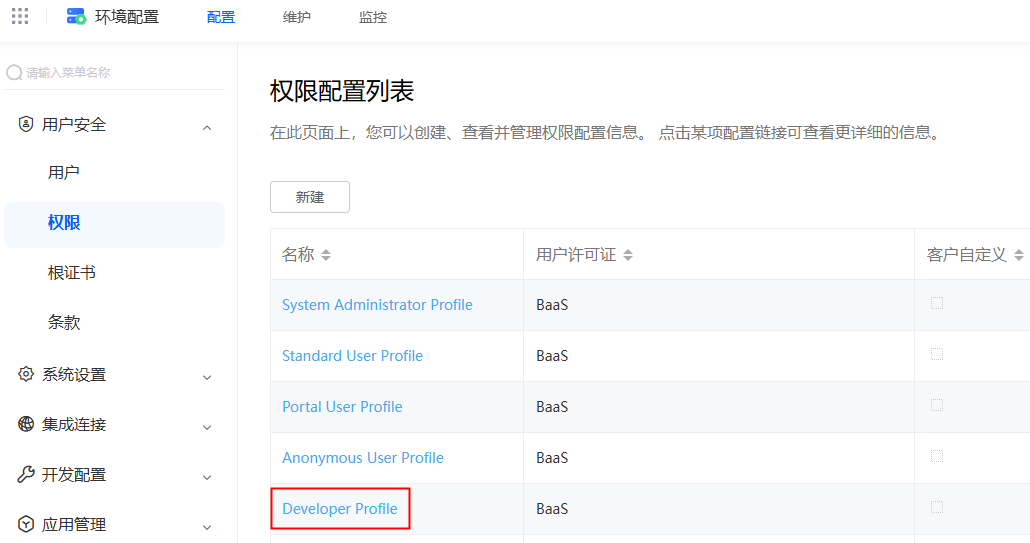The height and width of the screenshot is (543, 1030).
Task: Collapse the 用户安全 menu chevron
Action: tap(207, 127)
